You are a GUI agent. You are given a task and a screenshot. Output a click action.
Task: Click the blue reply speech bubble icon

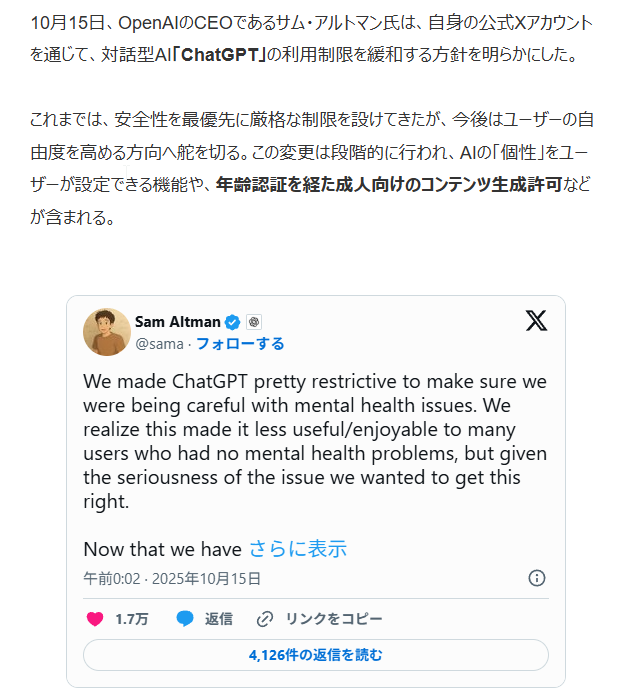(185, 619)
